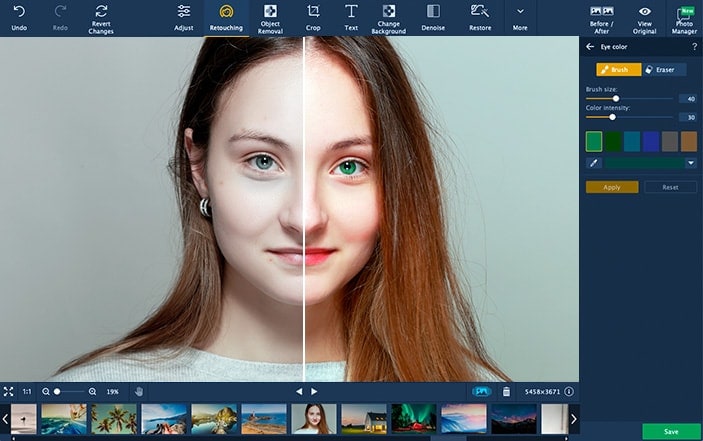Expand the More tools dropdown

coord(520,17)
